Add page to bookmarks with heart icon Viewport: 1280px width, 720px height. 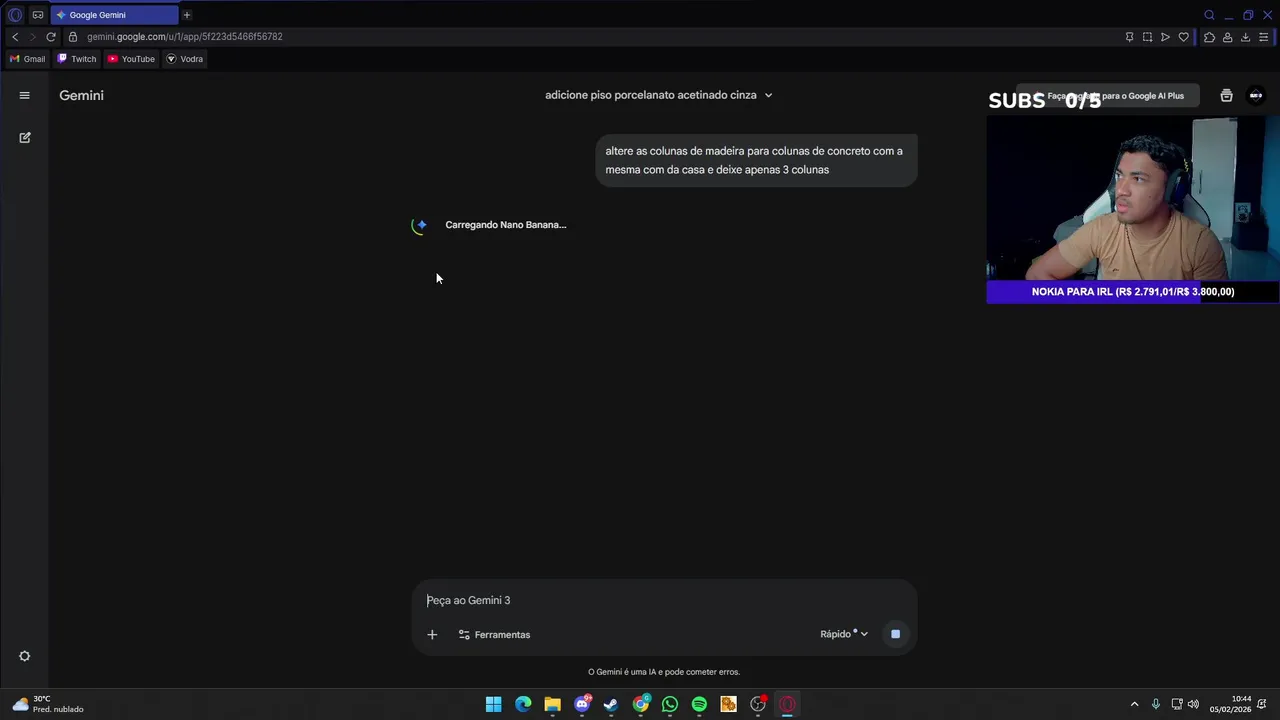(1183, 37)
